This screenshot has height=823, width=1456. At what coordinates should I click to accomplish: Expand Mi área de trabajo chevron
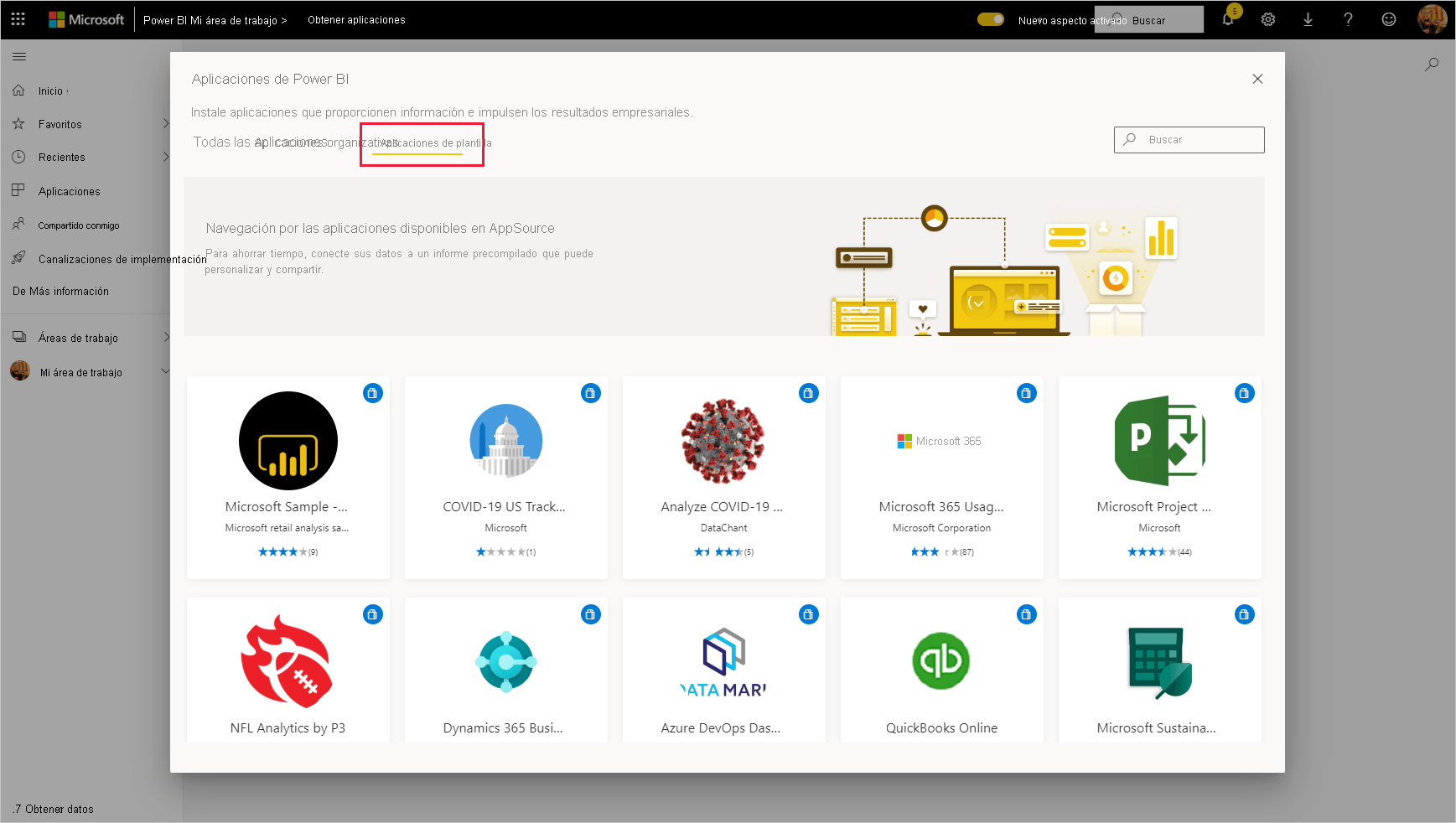pos(165,371)
